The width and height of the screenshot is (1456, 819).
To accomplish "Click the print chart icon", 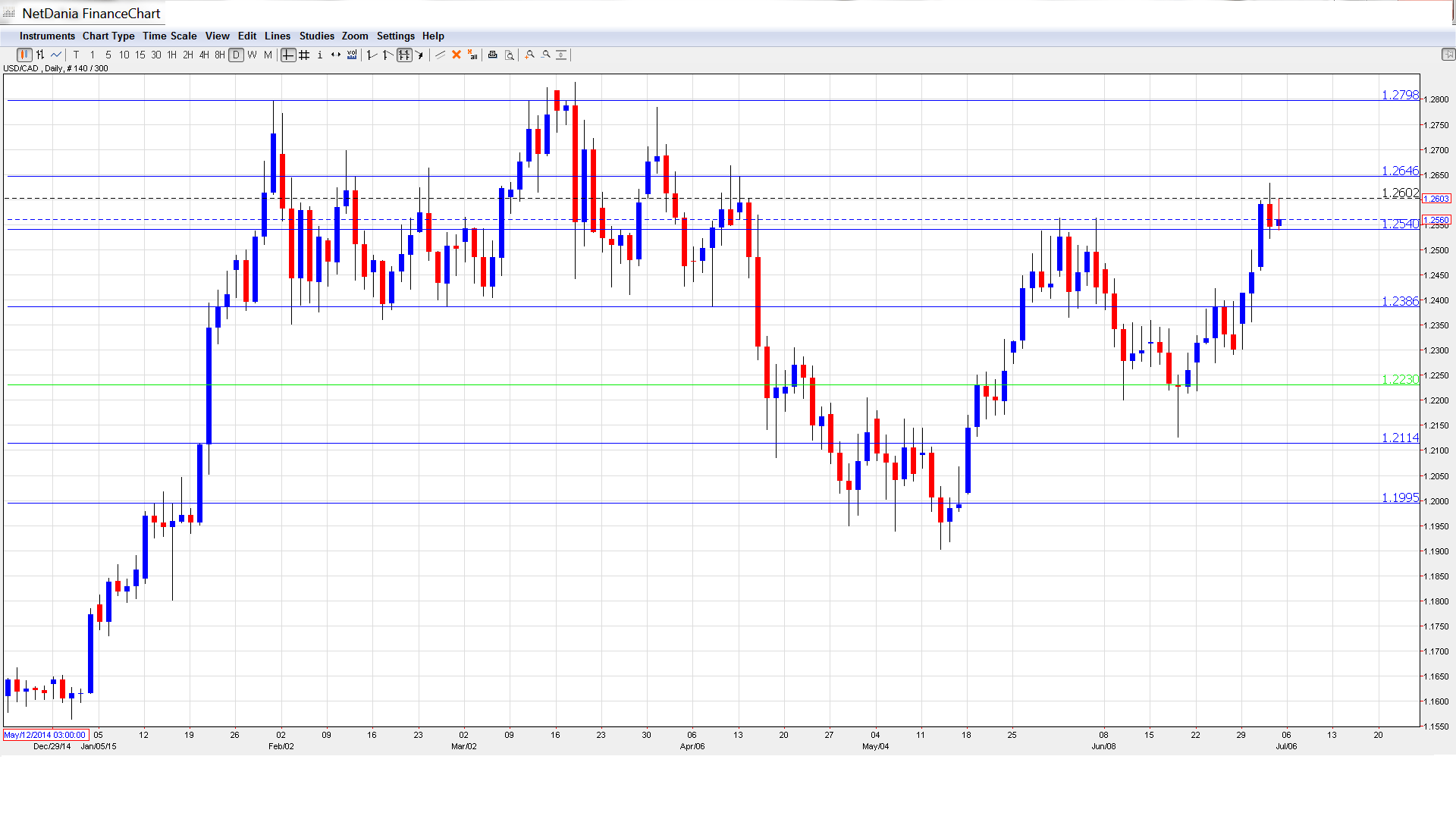I will coord(493,55).
